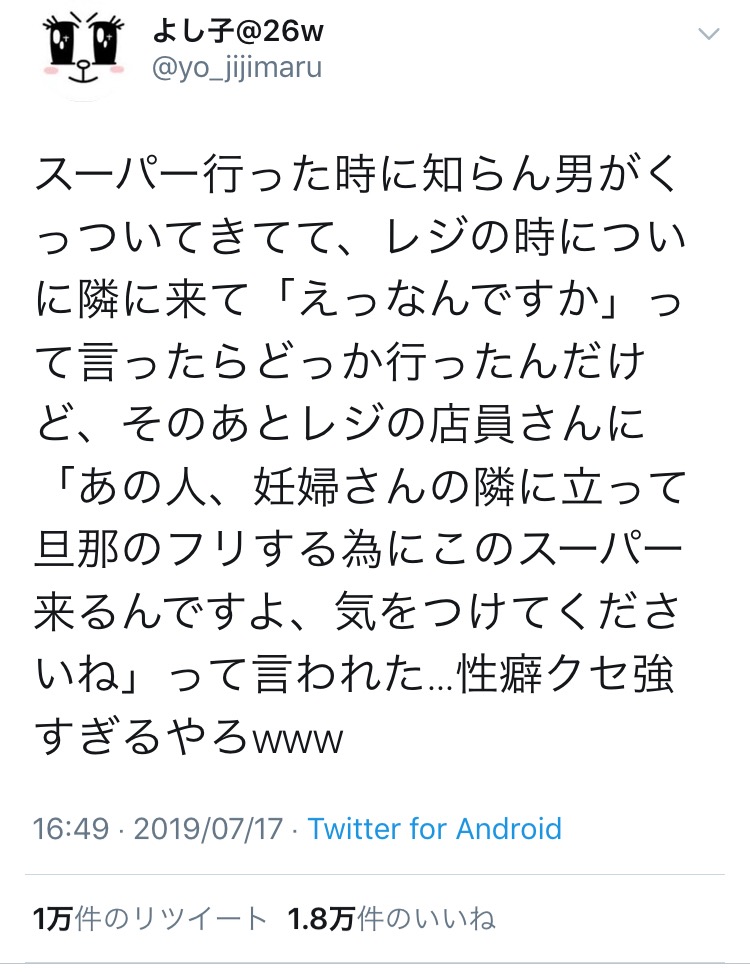Screen dimensions: 750x974
Task: Open the tweet options chevron menu
Action: 708,35
